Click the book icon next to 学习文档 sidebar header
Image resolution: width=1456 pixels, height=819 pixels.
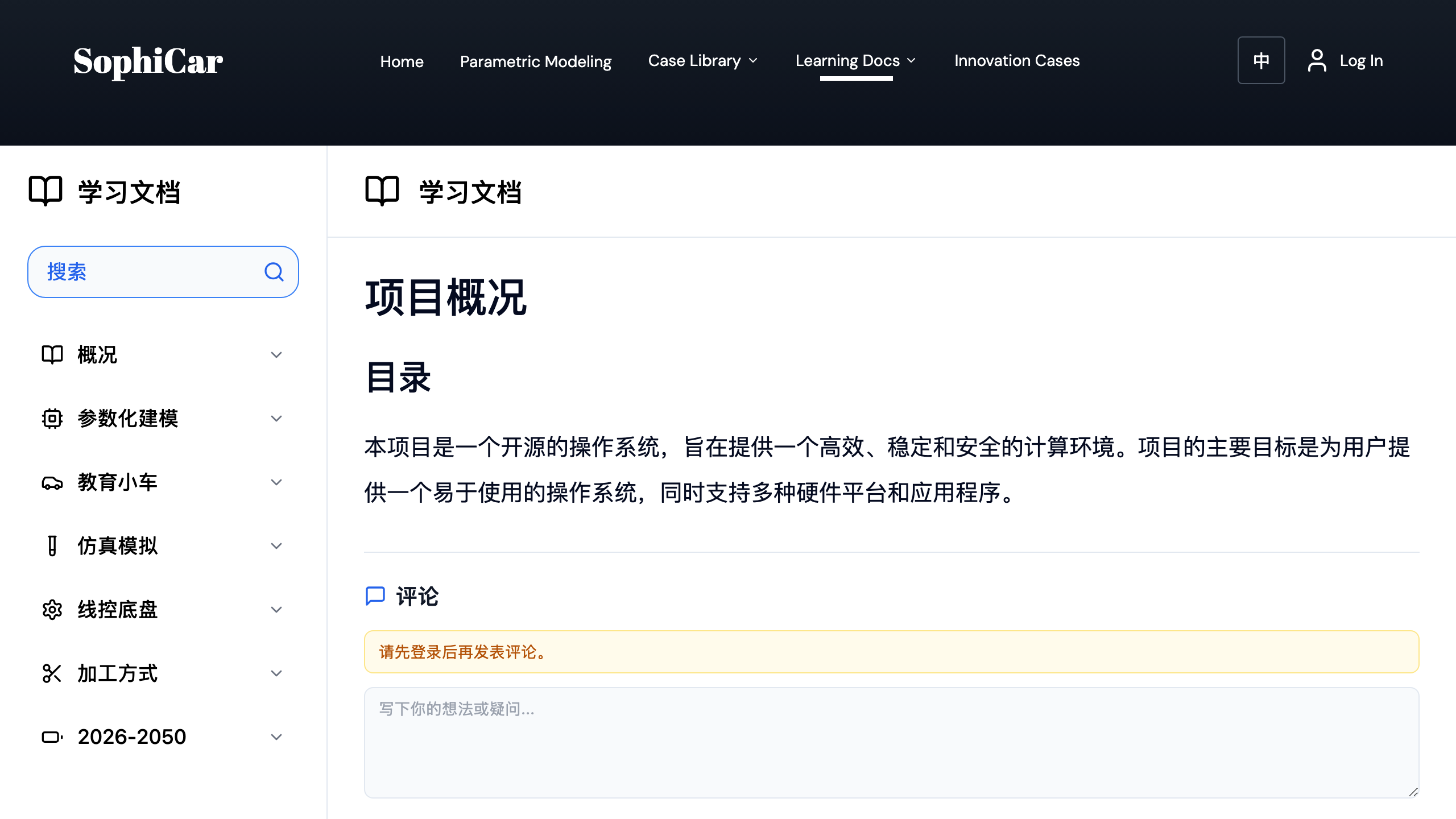[47, 192]
